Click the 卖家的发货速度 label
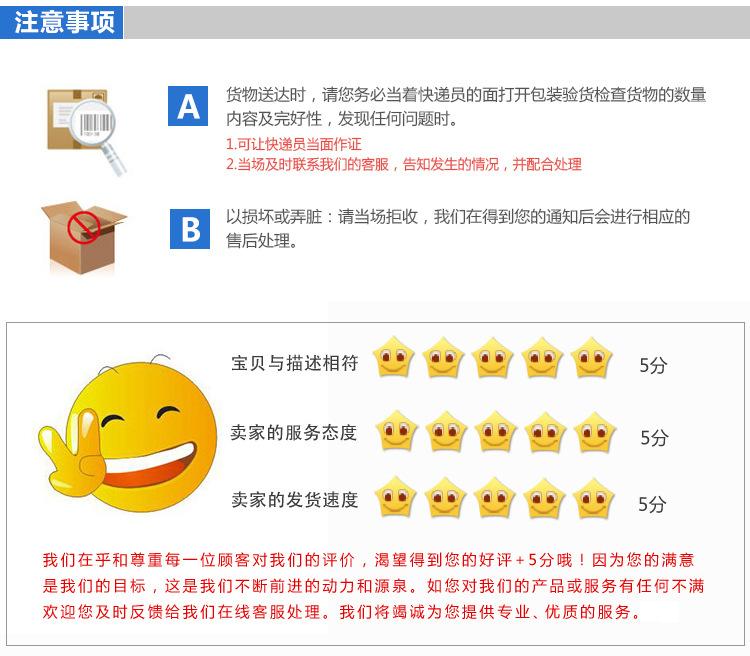This screenshot has height=656, width=750. [295, 500]
